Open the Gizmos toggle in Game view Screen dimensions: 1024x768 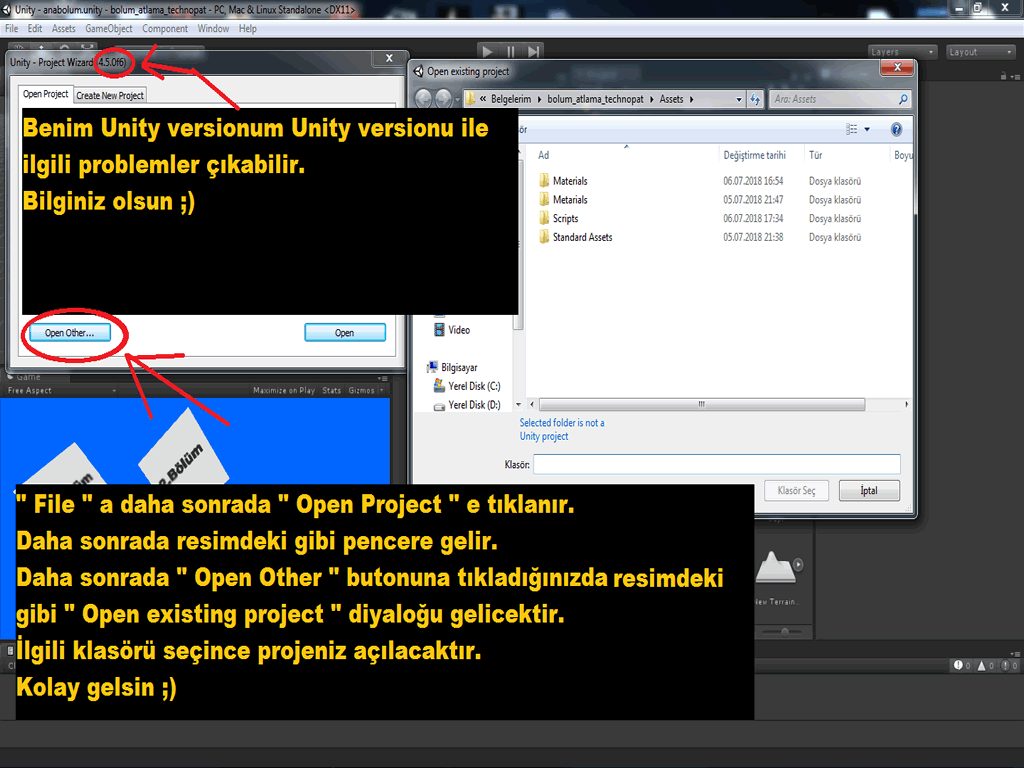pos(361,391)
